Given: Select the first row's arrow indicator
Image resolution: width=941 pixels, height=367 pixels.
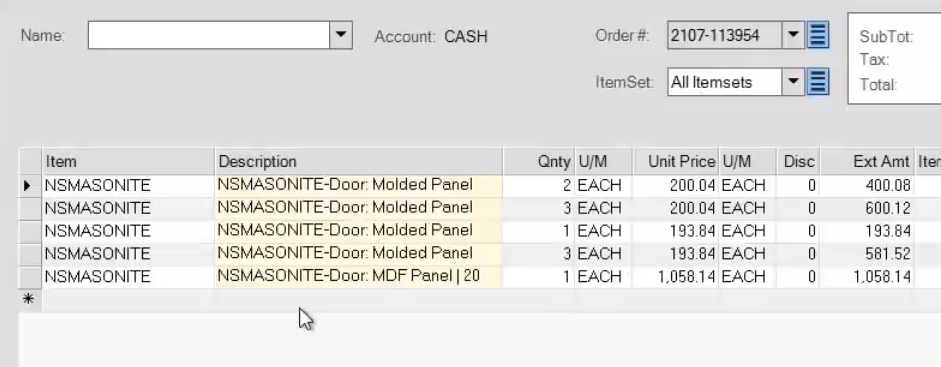Looking at the screenshot, I should [27, 185].
